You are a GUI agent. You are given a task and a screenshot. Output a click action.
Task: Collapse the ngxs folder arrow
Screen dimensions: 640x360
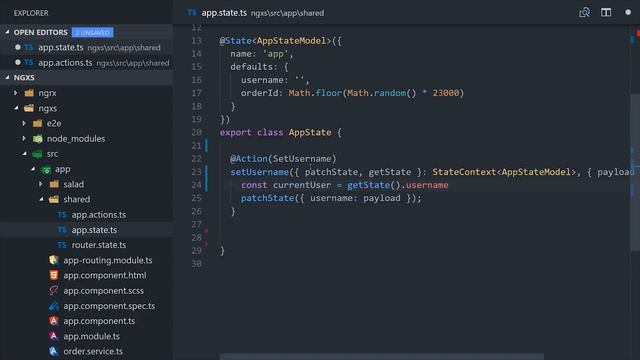click(x=16, y=108)
